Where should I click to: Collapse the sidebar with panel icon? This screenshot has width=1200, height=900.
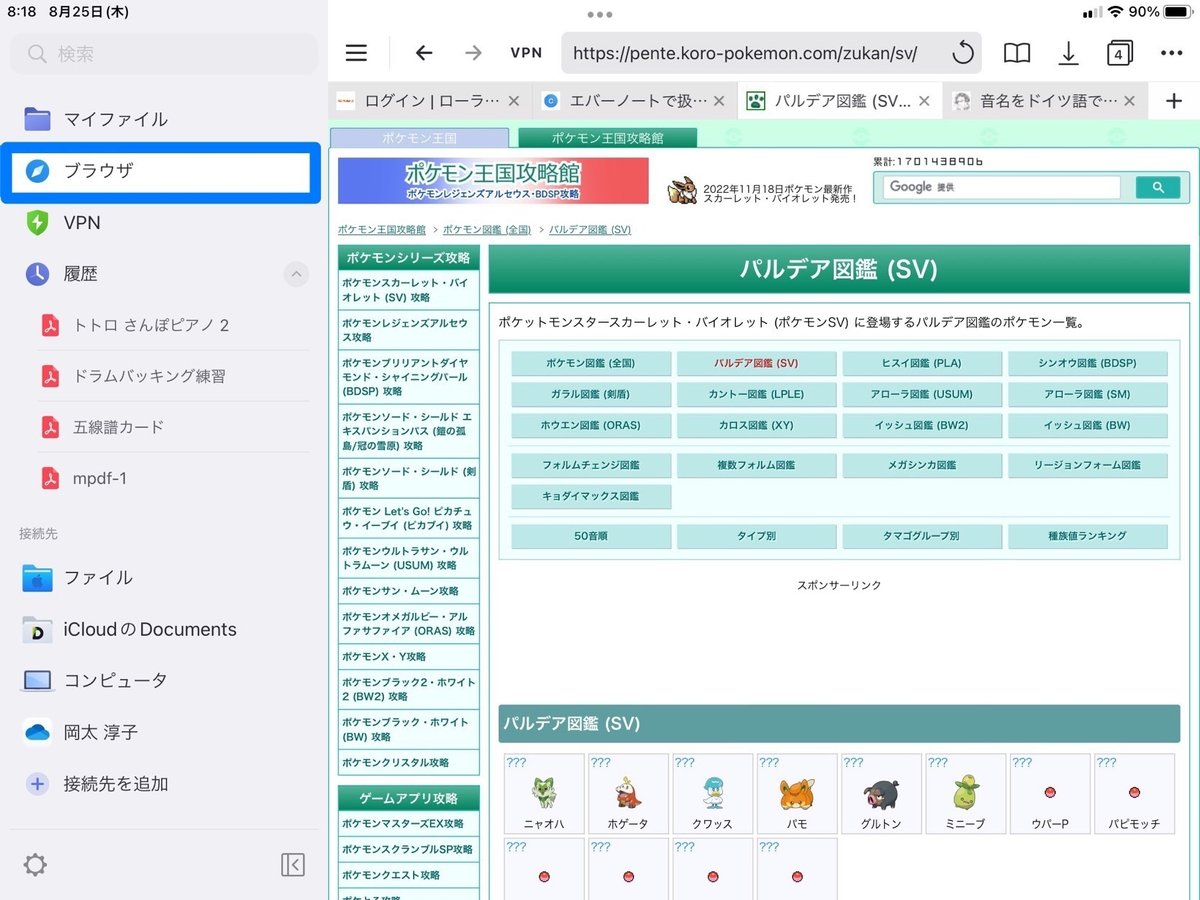293,865
